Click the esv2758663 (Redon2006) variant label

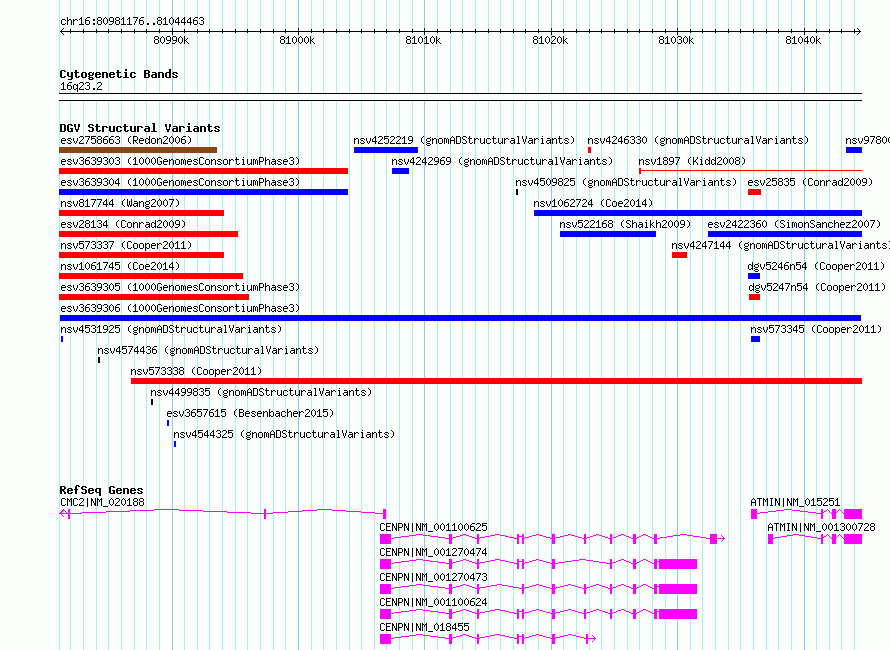pos(126,140)
